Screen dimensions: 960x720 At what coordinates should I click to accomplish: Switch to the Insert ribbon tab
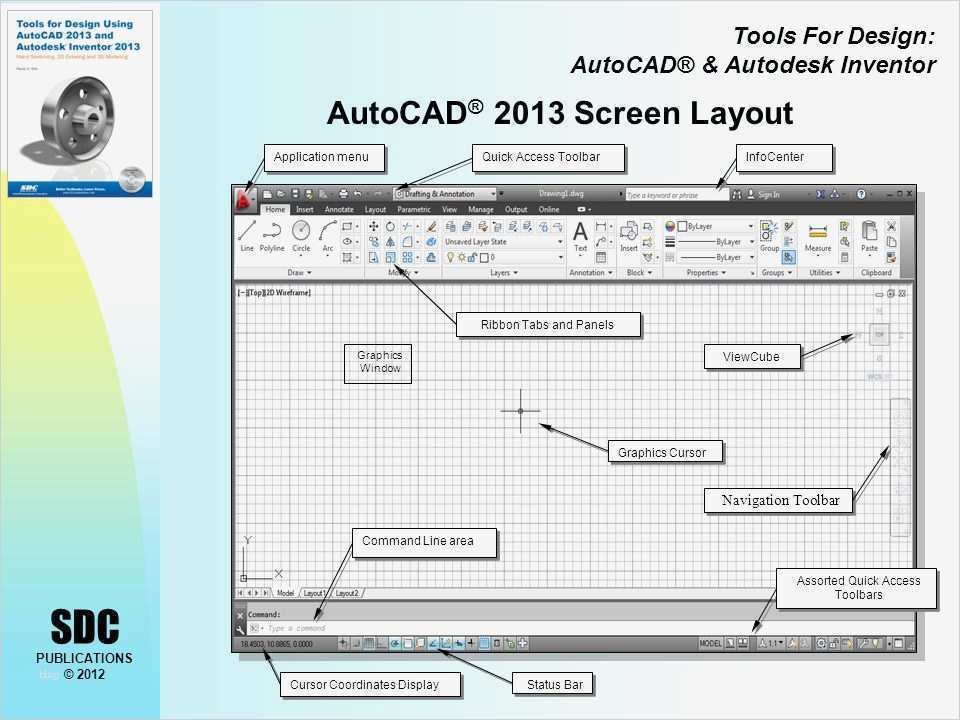(304, 209)
